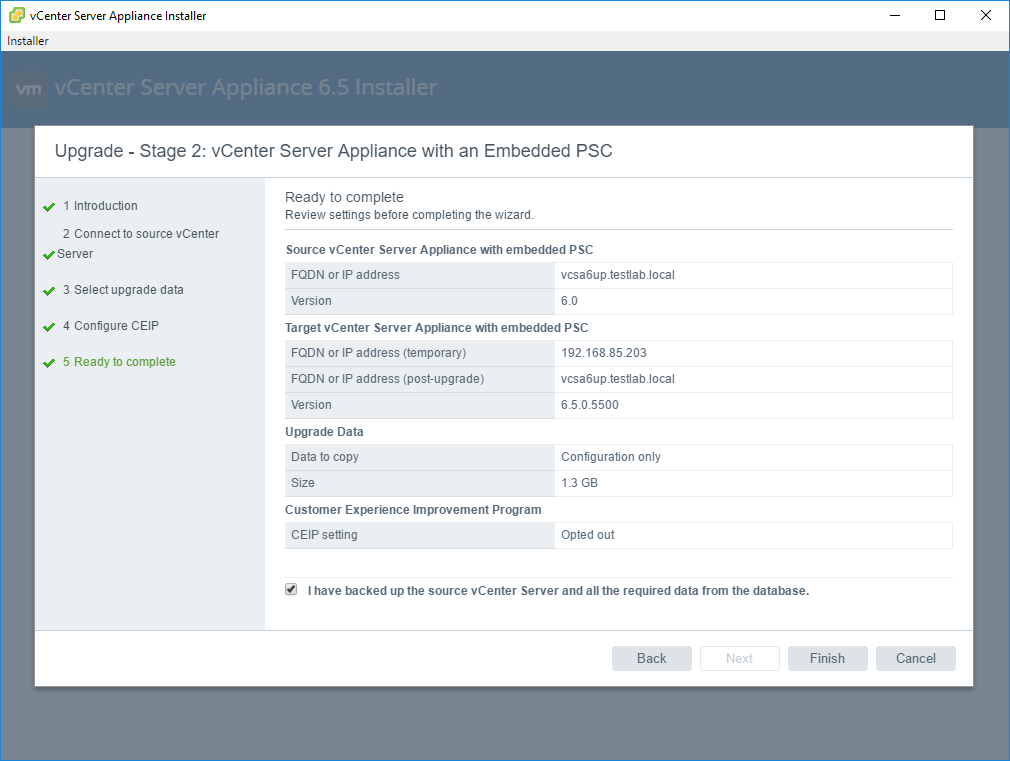The width and height of the screenshot is (1010, 761).
Task: Maximize the installer window
Action: click(940, 15)
